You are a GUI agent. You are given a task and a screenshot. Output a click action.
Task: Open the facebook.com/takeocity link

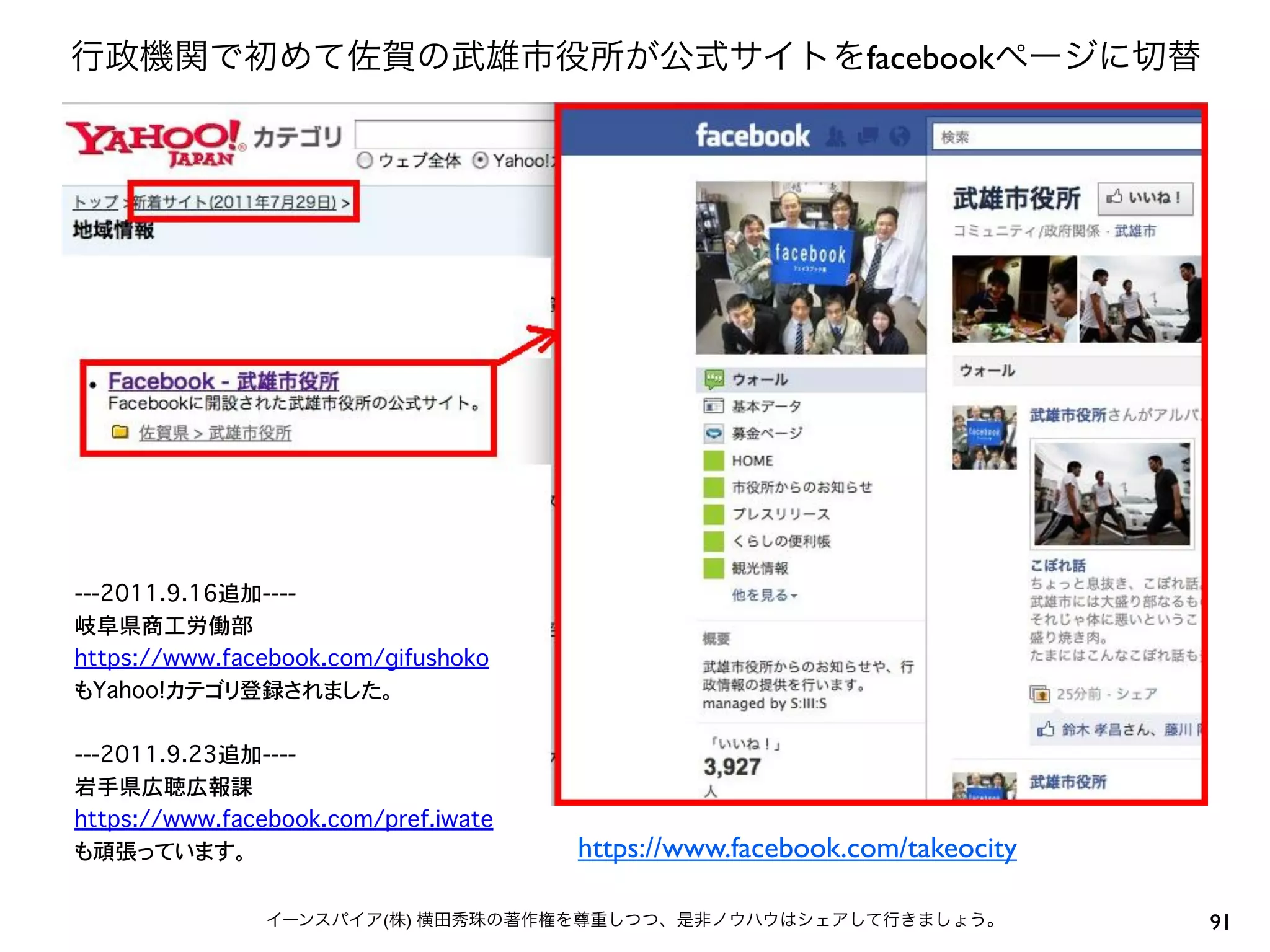pos(797,848)
